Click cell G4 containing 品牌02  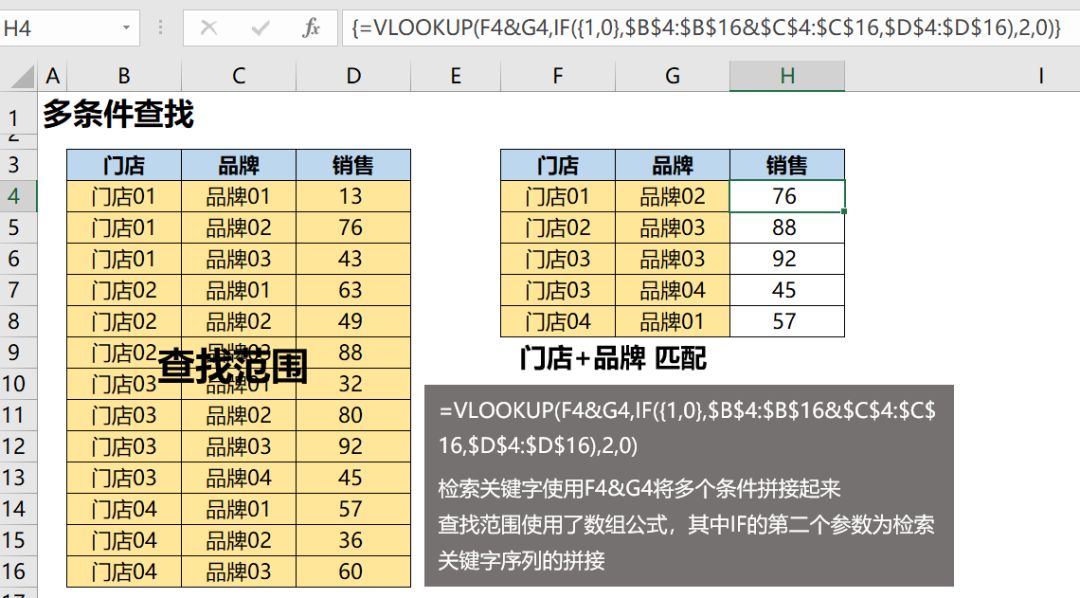point(672,196)
